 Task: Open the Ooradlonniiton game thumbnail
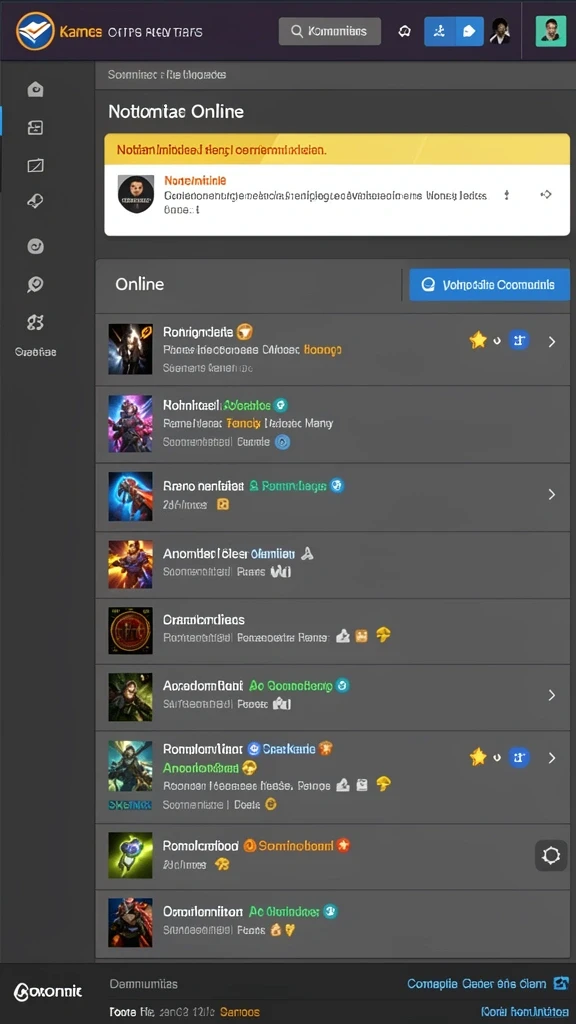coord(130,923)
